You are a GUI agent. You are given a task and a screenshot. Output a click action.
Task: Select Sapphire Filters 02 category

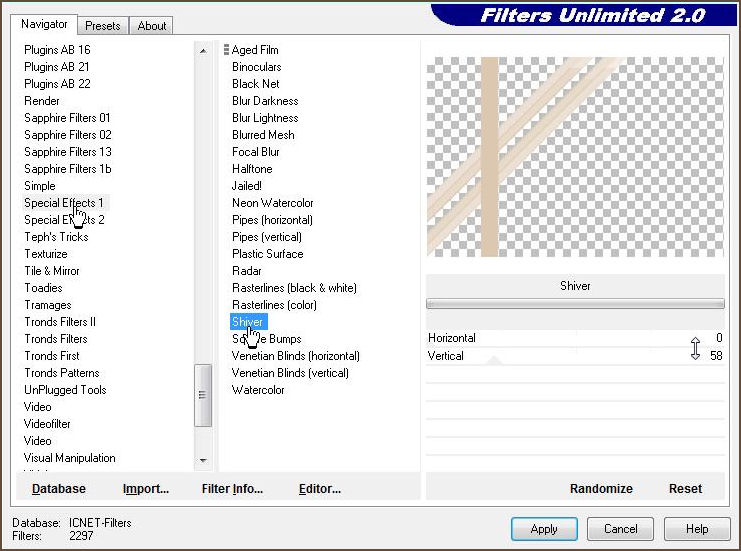[x=68, y=135]
